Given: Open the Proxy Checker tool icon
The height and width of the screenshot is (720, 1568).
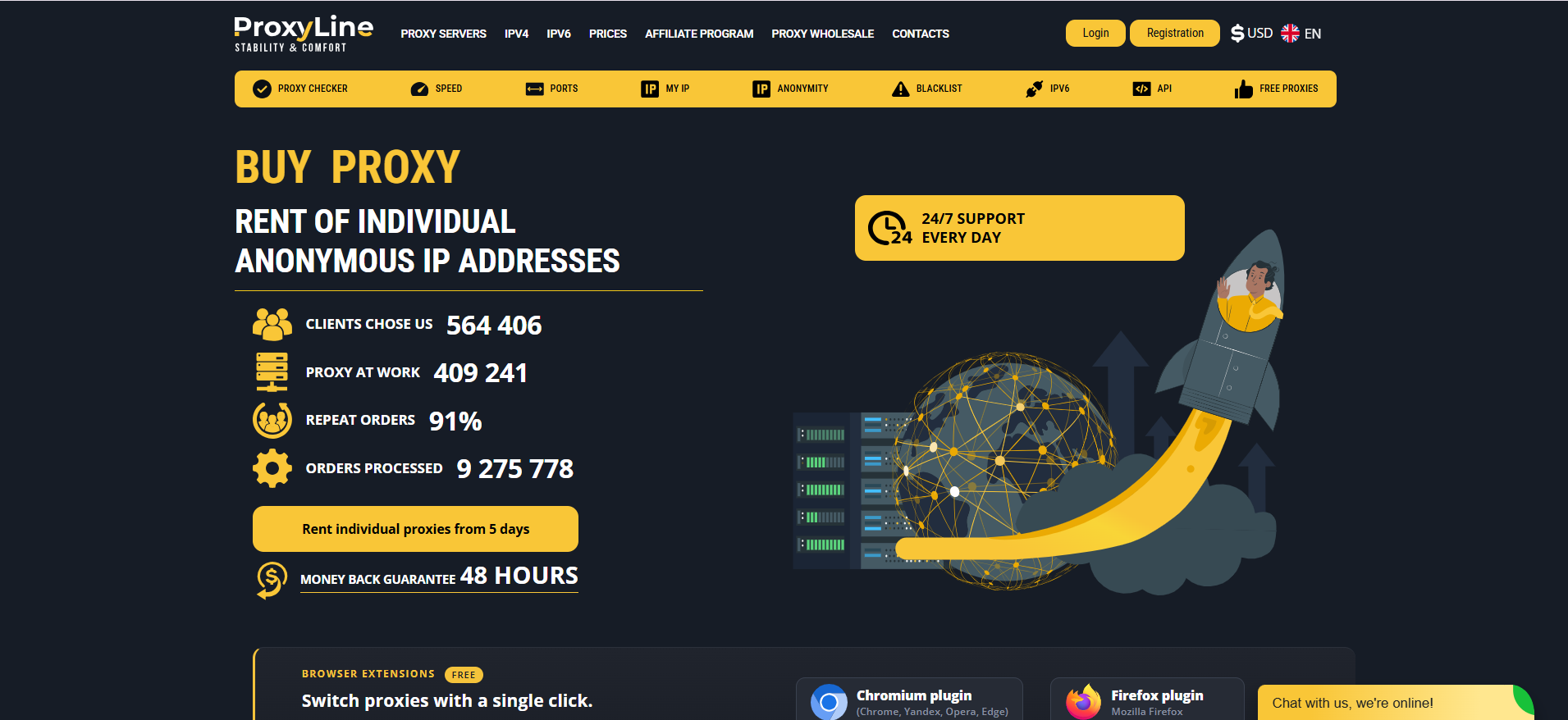Looking at the screenshot, I should click(262, 89).
